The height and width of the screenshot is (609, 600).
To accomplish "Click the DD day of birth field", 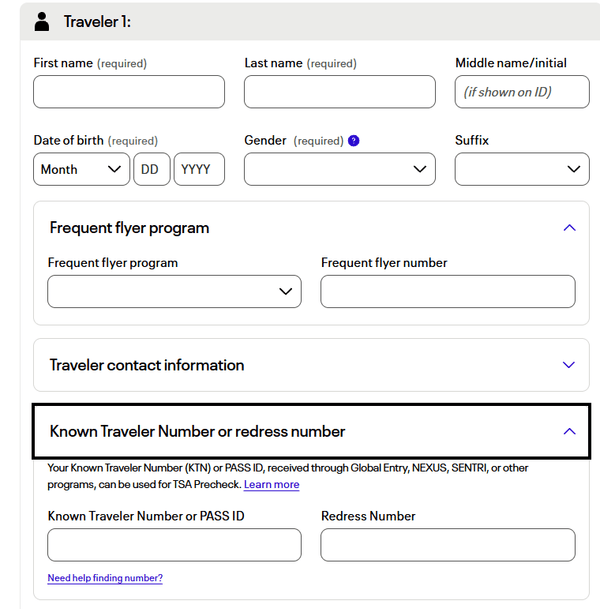I will tap(151, 170).
